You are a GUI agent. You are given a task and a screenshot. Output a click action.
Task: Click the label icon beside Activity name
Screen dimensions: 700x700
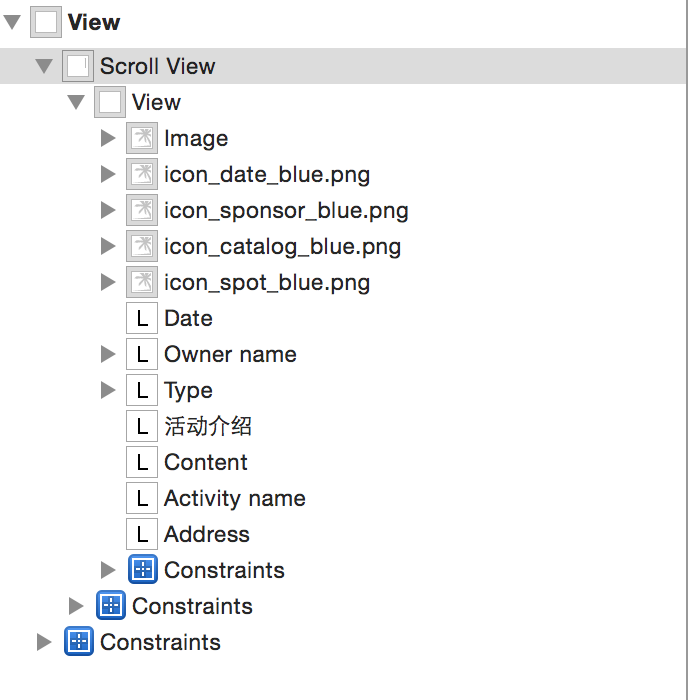[142, 498]
